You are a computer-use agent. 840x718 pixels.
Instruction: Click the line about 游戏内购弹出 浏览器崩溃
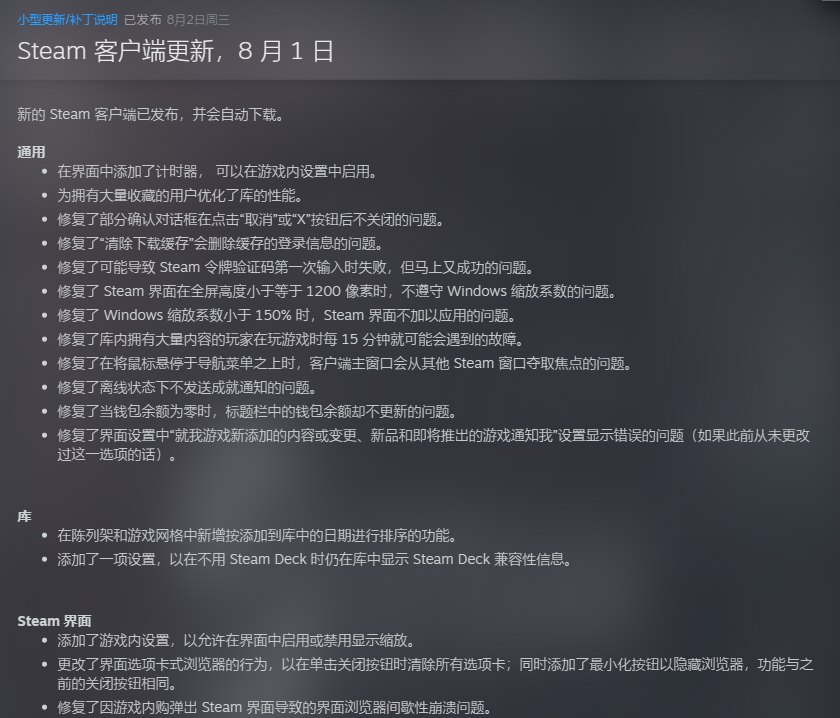(275, 707)
